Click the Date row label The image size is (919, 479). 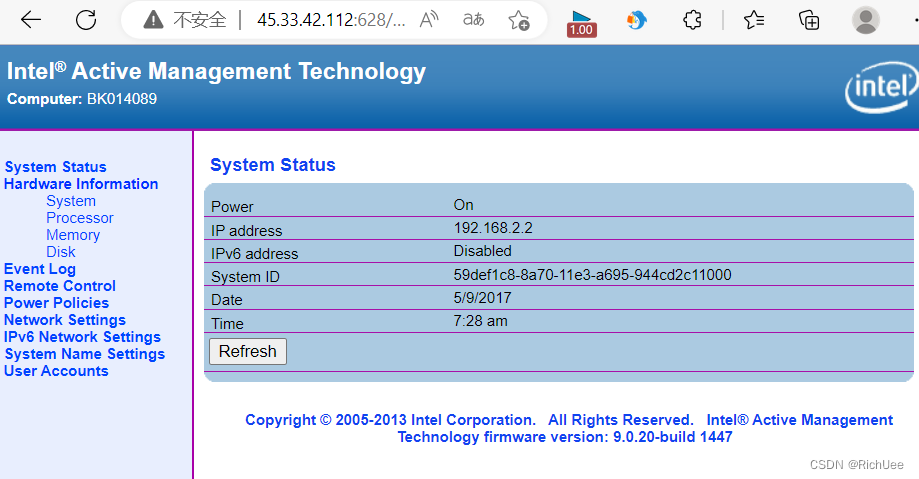point(227,300)
